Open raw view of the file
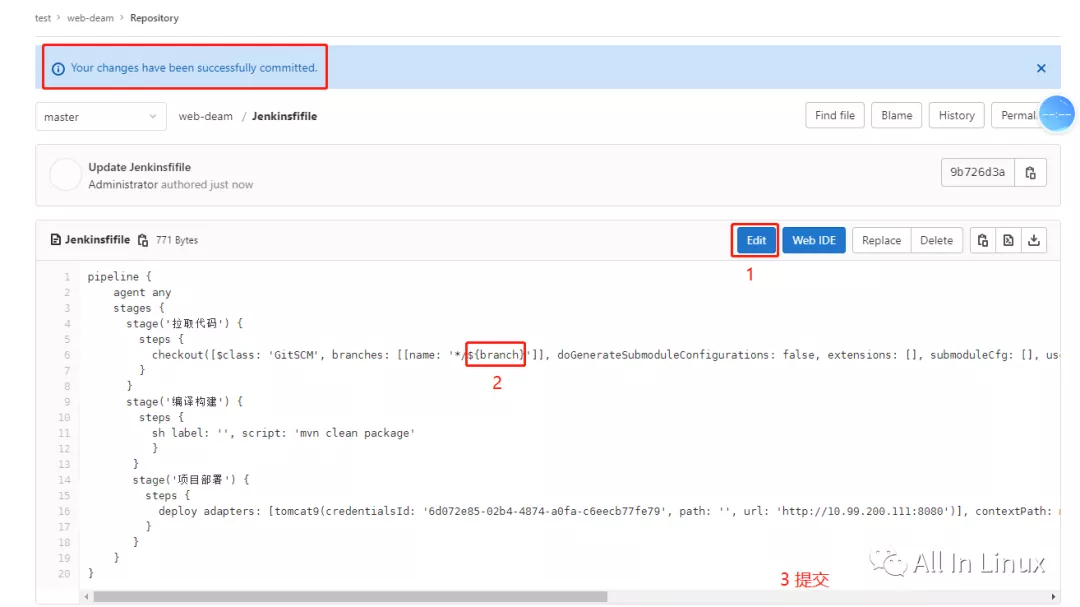The image size is (1080, 607). coord(1010,240)
